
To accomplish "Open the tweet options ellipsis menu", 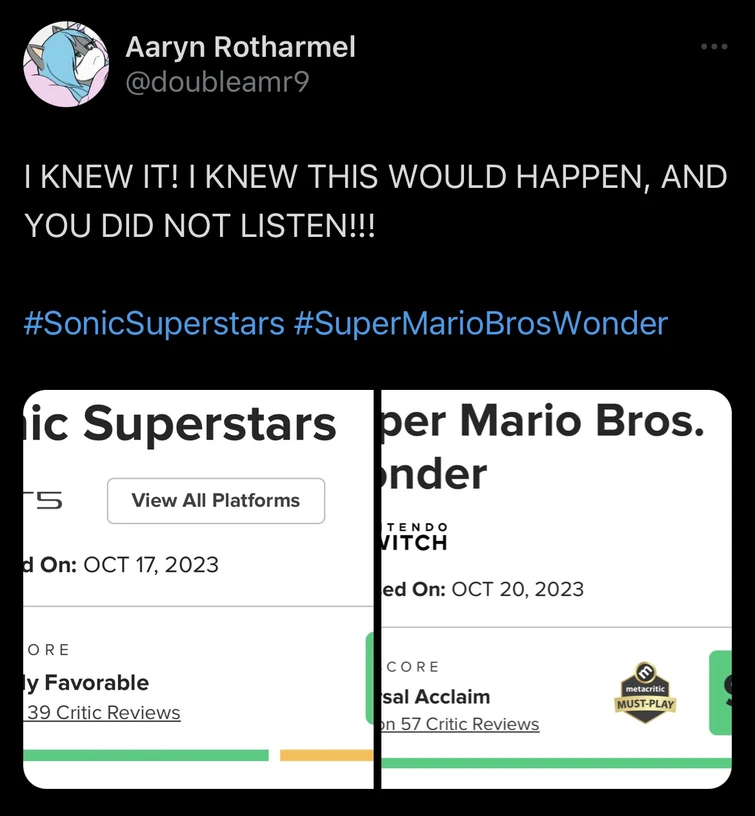I will 715,46.
